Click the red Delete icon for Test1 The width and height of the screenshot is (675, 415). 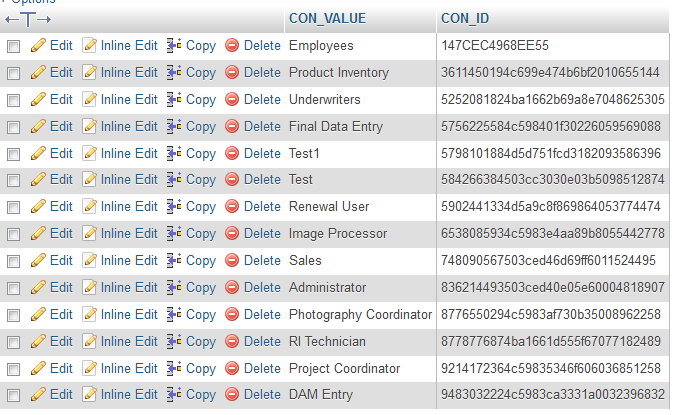coord(232,153)
